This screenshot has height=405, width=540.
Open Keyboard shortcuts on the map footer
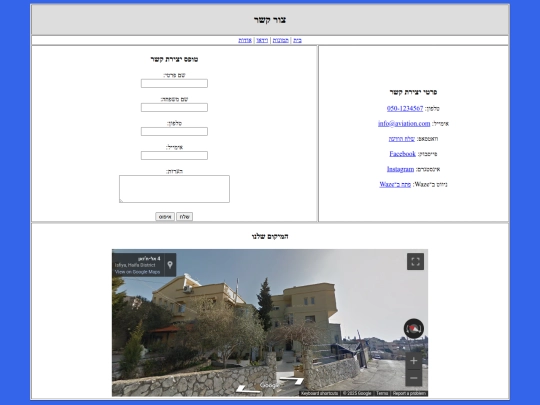coord(319,393)
